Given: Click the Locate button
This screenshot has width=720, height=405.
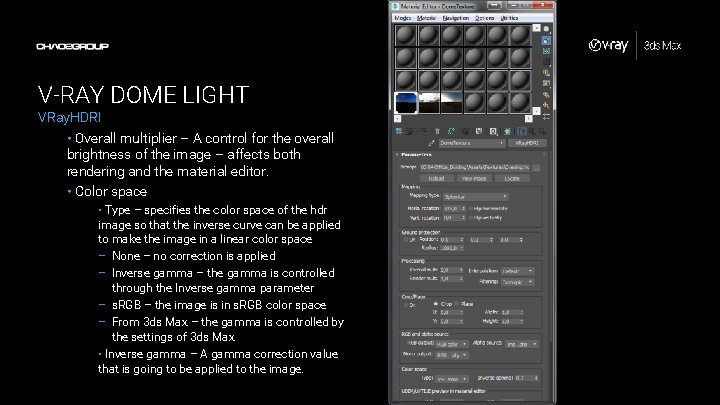Looking at the screenshot, I should click(x=512, y=179).
